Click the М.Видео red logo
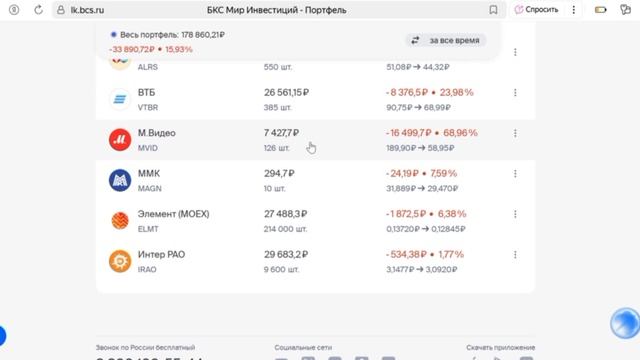The height and width of the screenshot is (360, 640). [x=120, y=140]
